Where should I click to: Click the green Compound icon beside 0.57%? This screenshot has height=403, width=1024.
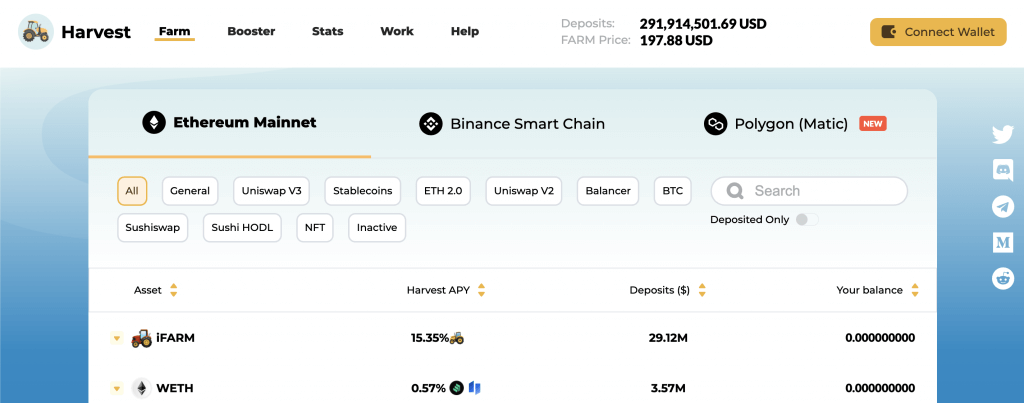click(456, 388)
